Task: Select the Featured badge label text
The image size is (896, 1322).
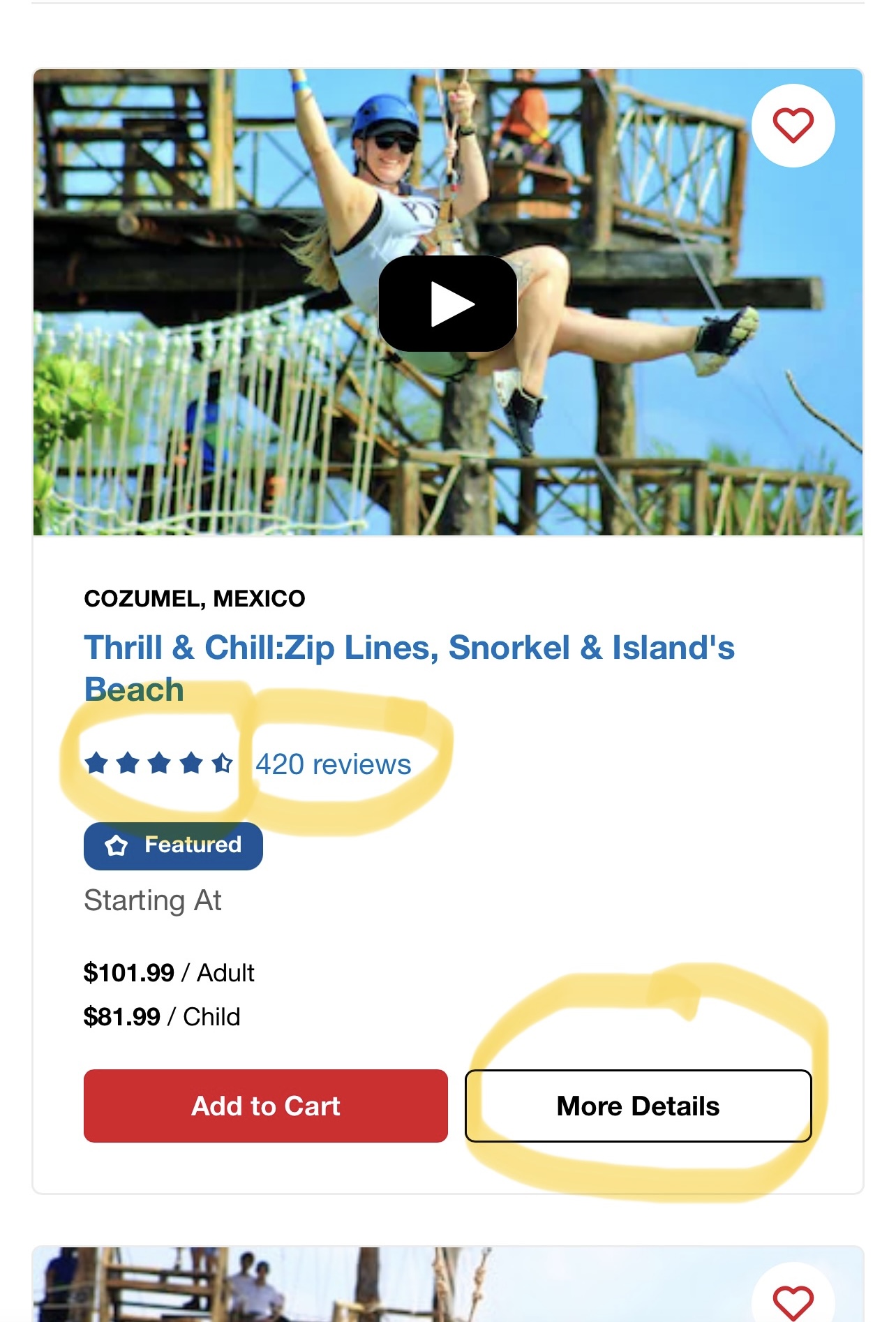Action: pyautogui.click(x=193, y=845)
